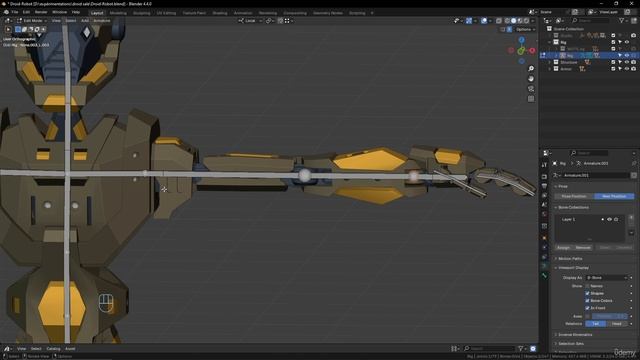Toggle selectability arrow for Structure collection
The image size is (640, 360).
pos(620,62)
